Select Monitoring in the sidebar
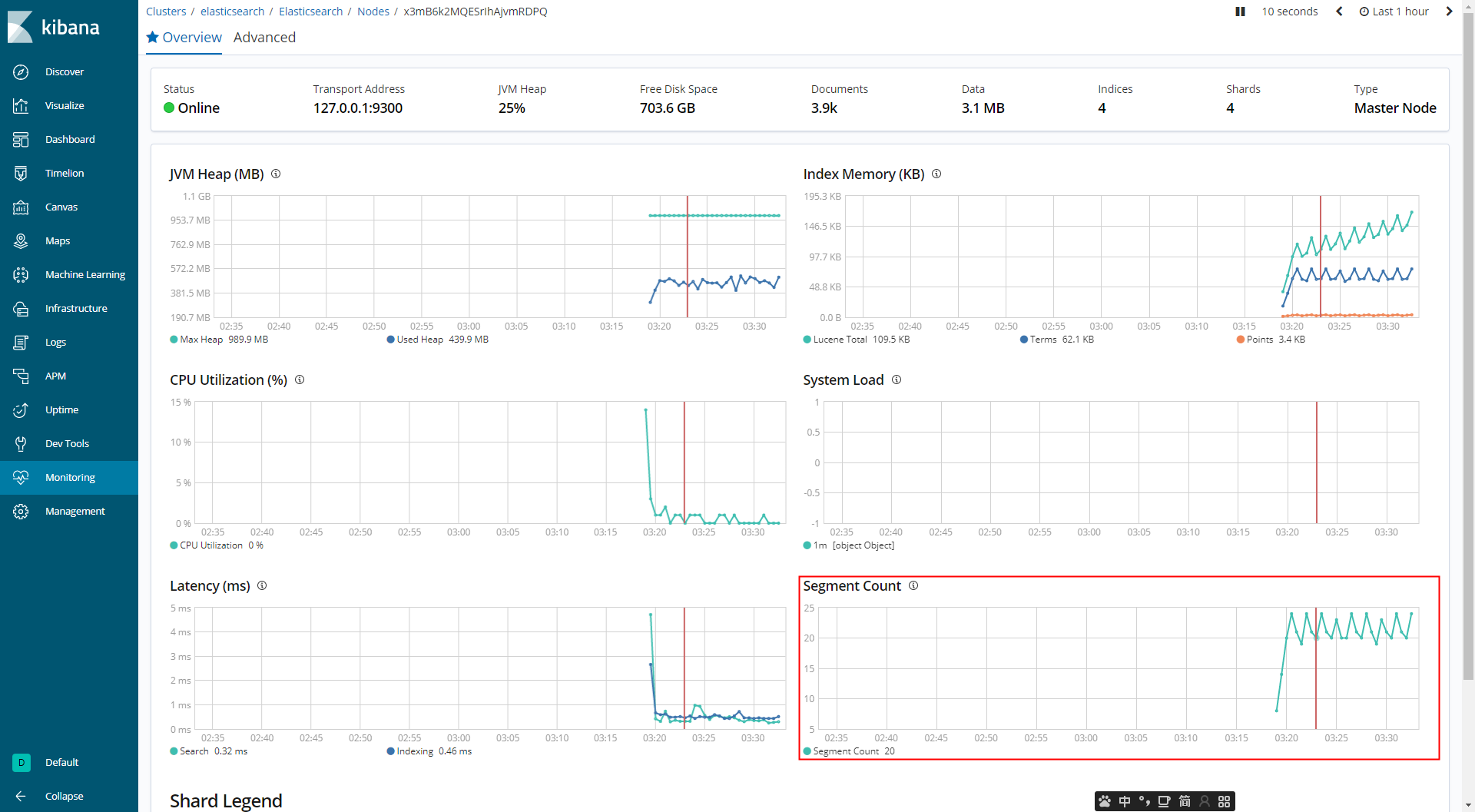Viewport: 1475px width, 812px height. point(69,477)
